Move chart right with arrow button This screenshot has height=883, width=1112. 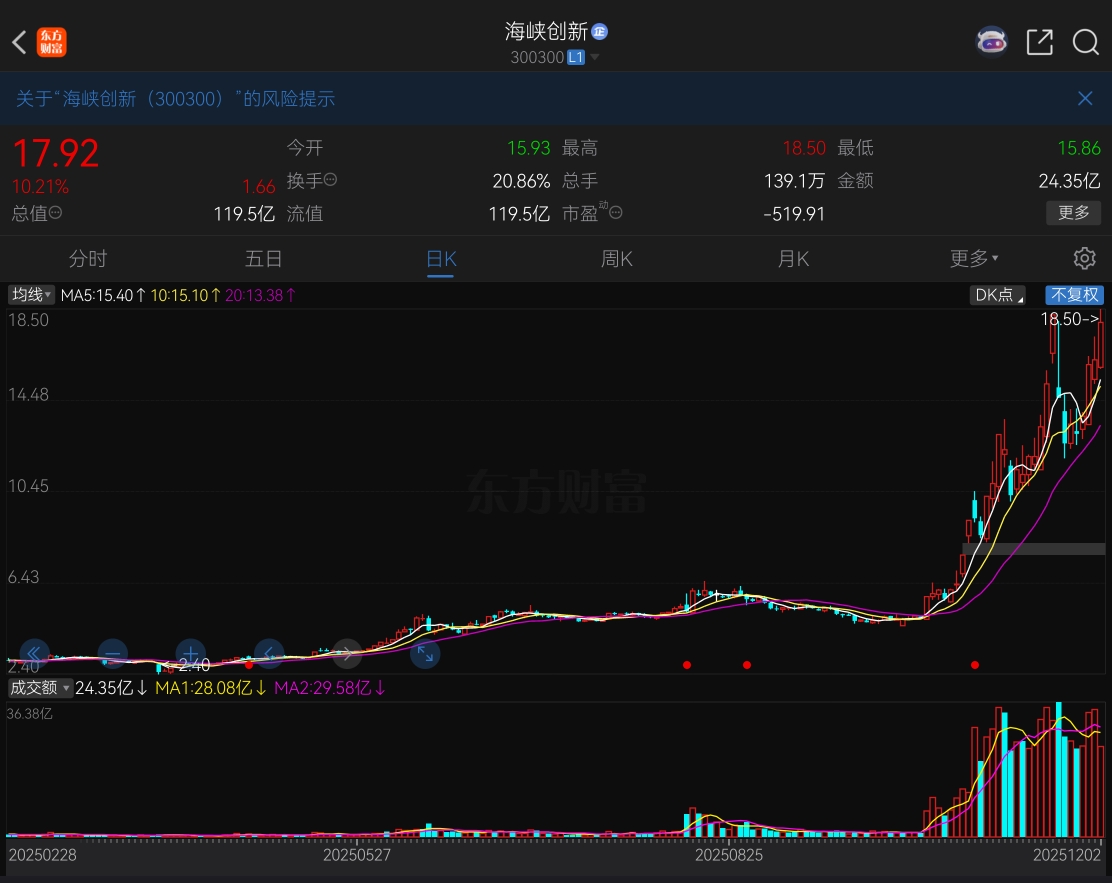tap(347, 654)
